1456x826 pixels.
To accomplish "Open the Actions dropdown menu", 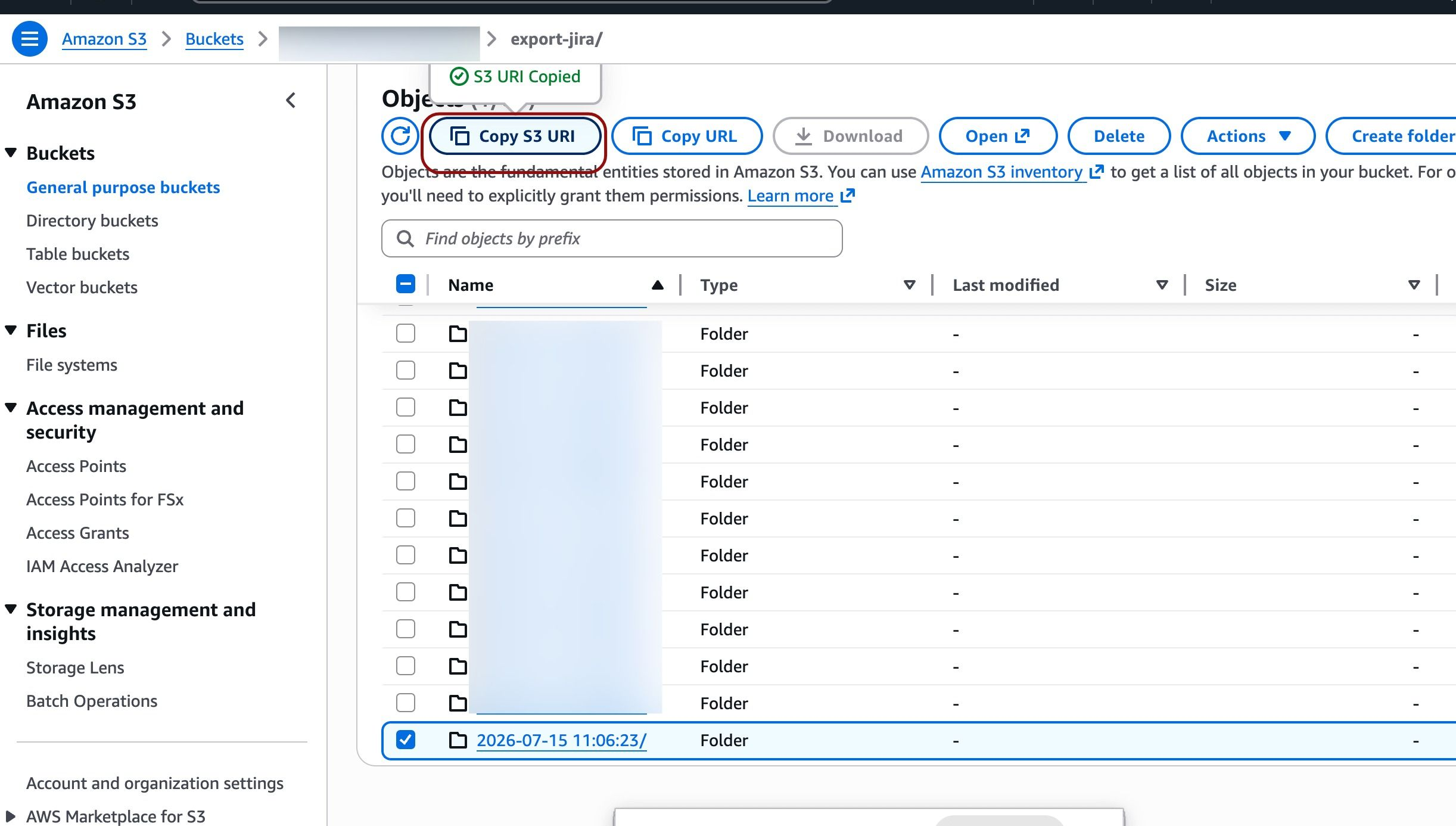I will pyautogui.click(x=1248, y=136).
